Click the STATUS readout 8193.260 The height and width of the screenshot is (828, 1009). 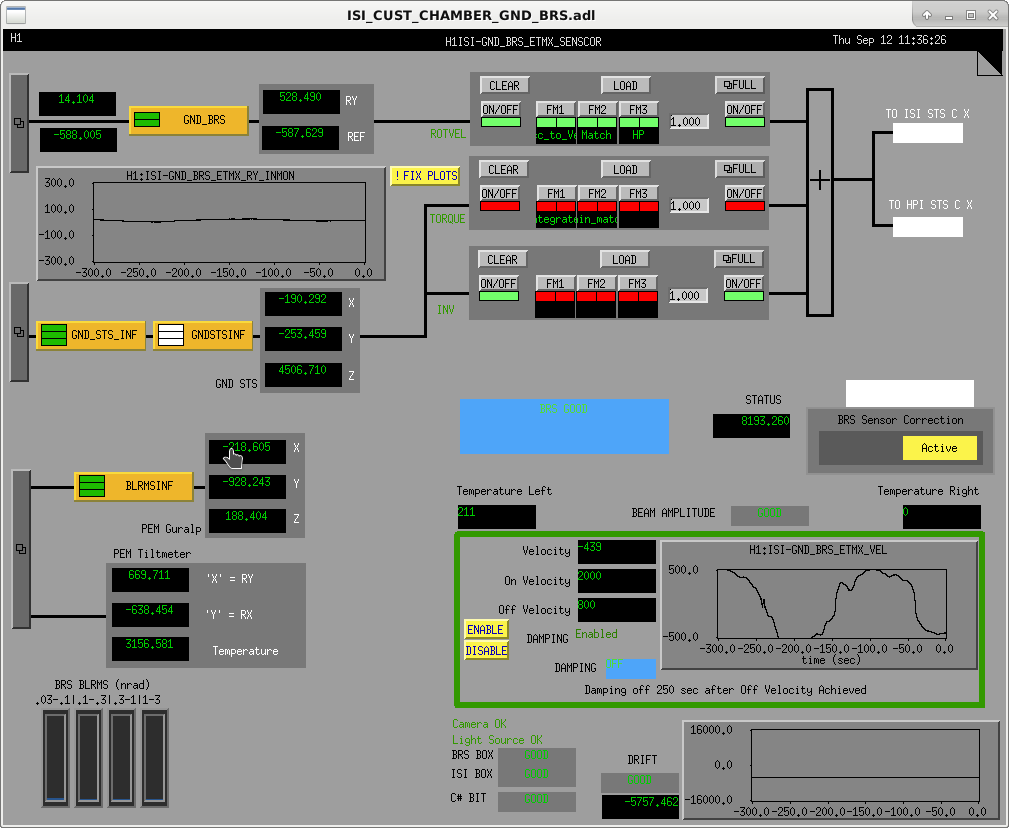click(752, 426)
